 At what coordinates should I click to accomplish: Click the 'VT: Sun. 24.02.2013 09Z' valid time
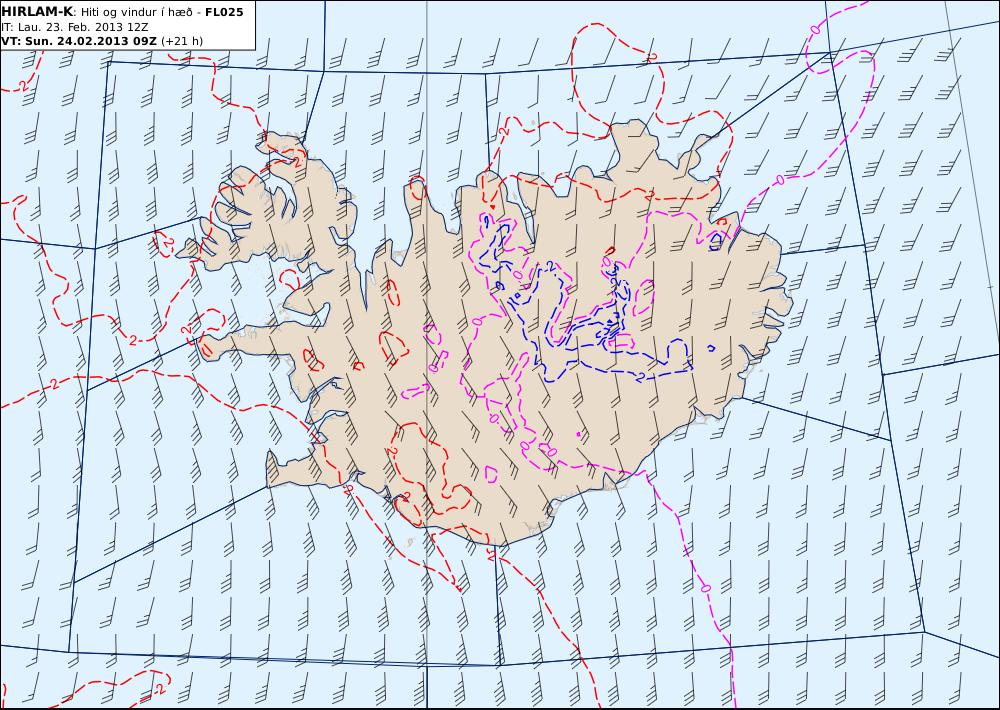[78, 41]
